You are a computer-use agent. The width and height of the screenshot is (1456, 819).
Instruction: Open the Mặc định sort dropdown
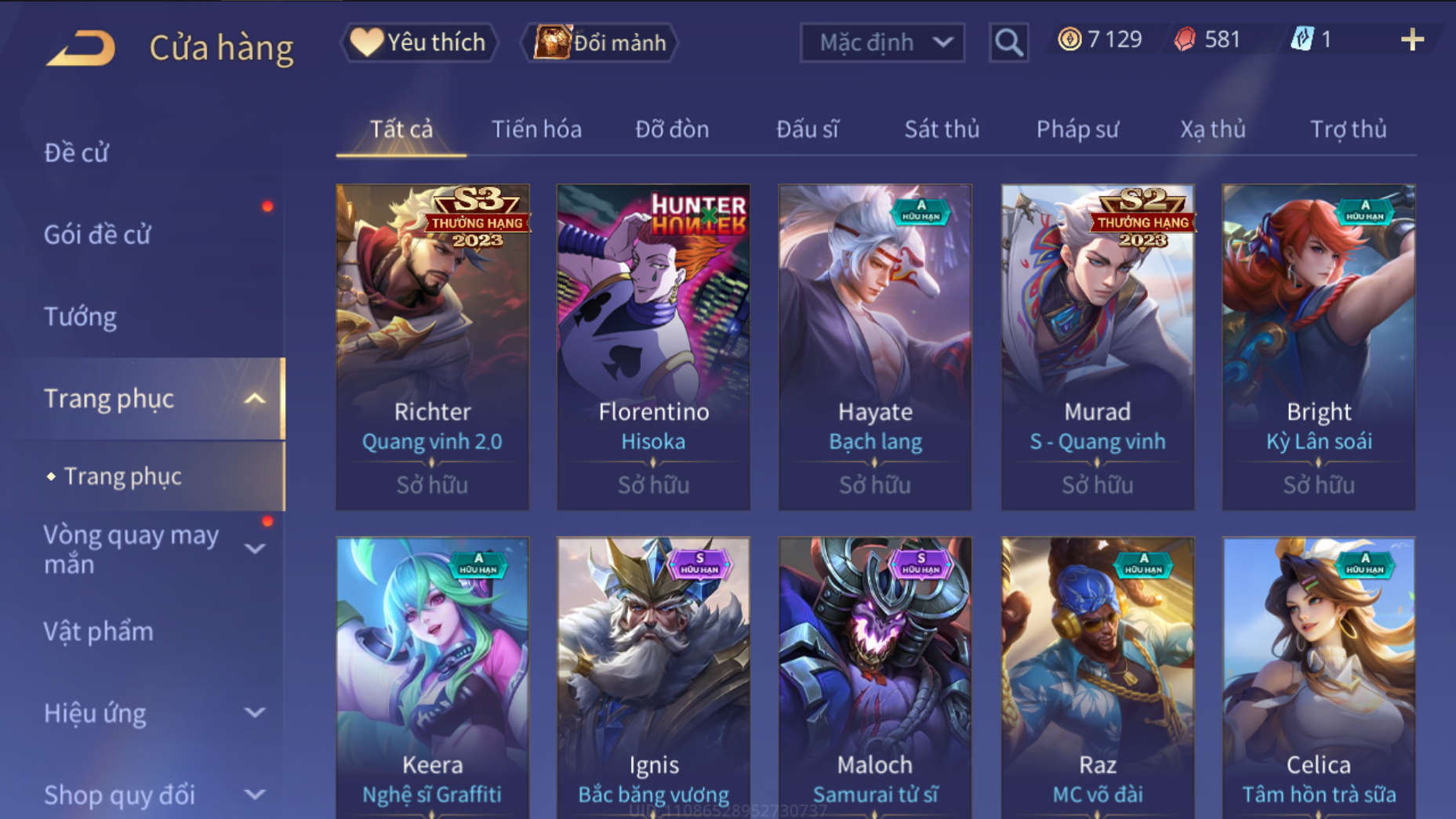(882, 42)
